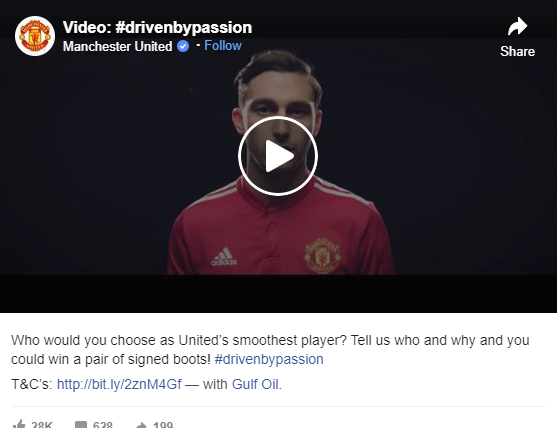Follow the Manchester United page

coord(223,45)
